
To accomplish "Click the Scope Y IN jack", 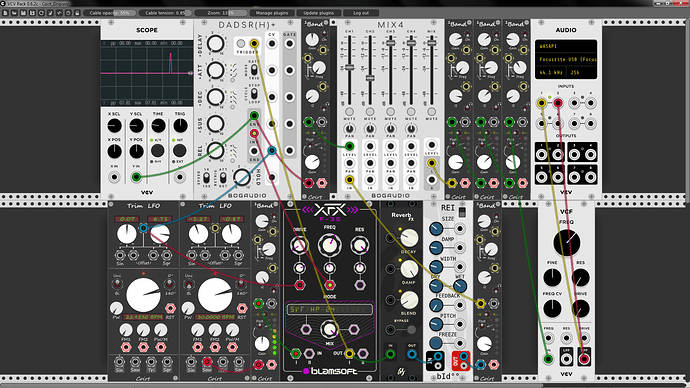I will tap(136, 177).
